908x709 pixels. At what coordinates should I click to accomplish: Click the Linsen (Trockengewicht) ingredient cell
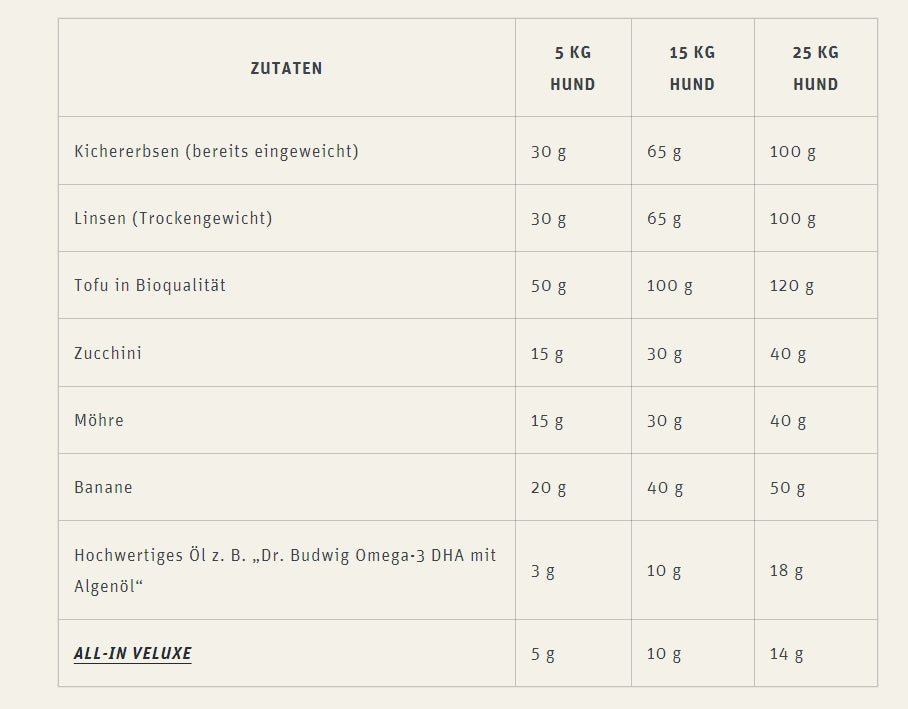pyautogui.click(x=287, y=218)
